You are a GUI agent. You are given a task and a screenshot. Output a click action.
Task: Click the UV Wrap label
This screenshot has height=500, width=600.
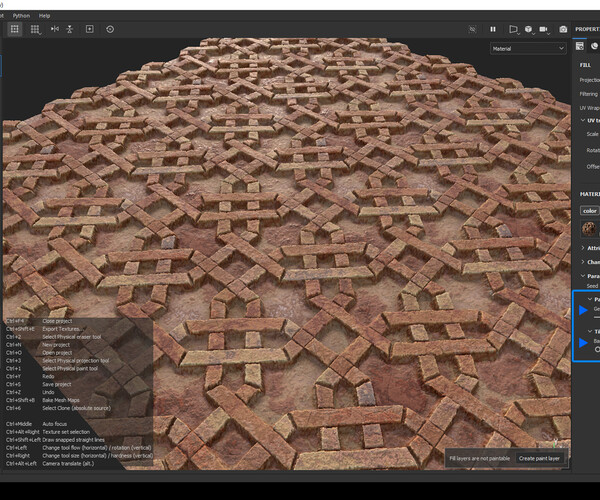(589, 108)
